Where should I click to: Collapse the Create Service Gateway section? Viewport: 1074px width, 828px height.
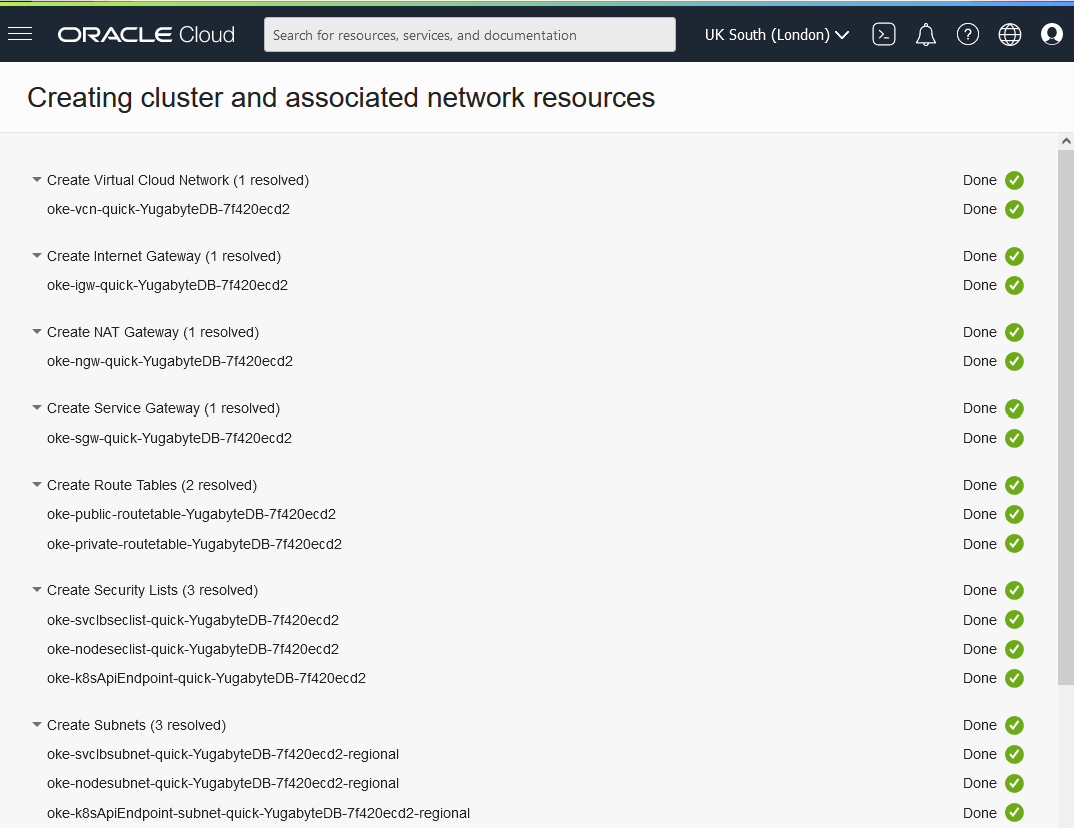[x=37, y=408]
